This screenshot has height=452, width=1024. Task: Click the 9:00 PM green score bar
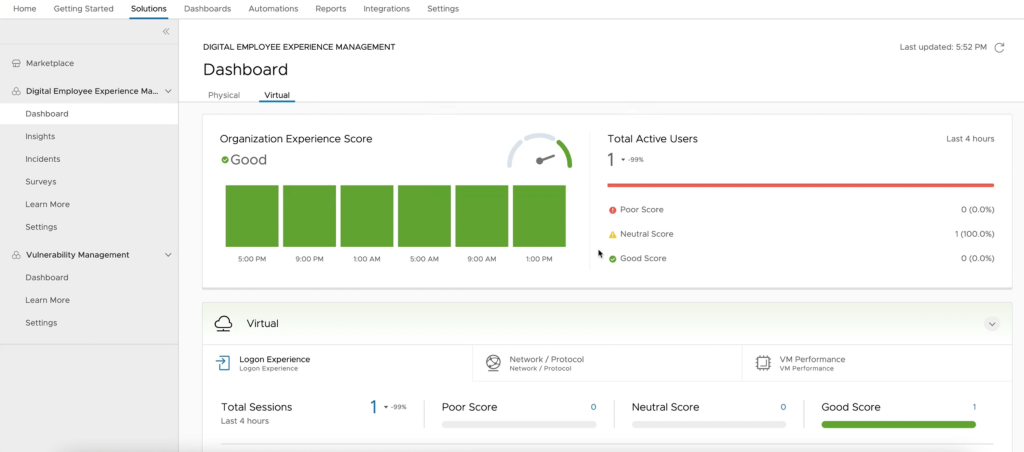[x=310, y=216]
